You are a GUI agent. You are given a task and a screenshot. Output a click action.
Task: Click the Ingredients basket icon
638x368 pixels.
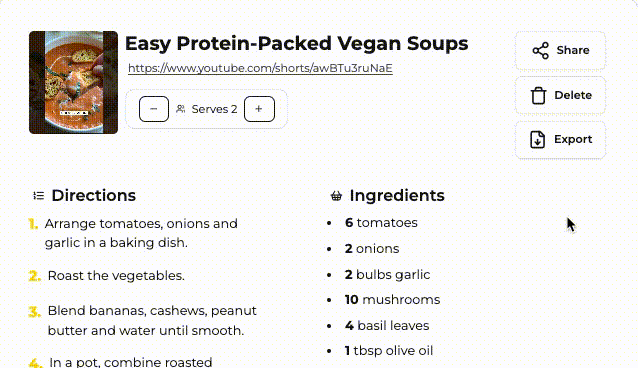tap(336, 196)
